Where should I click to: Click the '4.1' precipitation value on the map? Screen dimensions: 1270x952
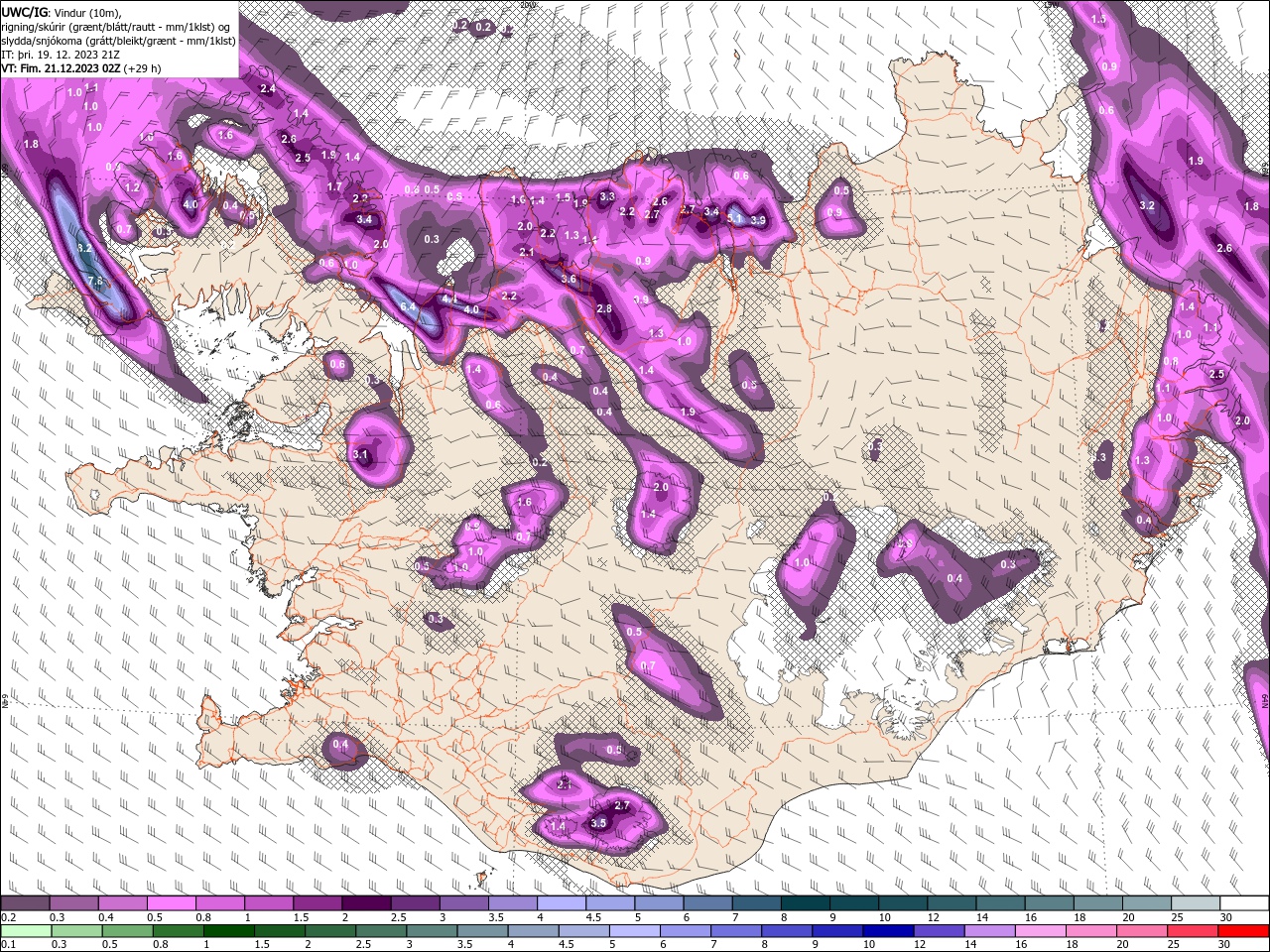click(x=448, y=299)
